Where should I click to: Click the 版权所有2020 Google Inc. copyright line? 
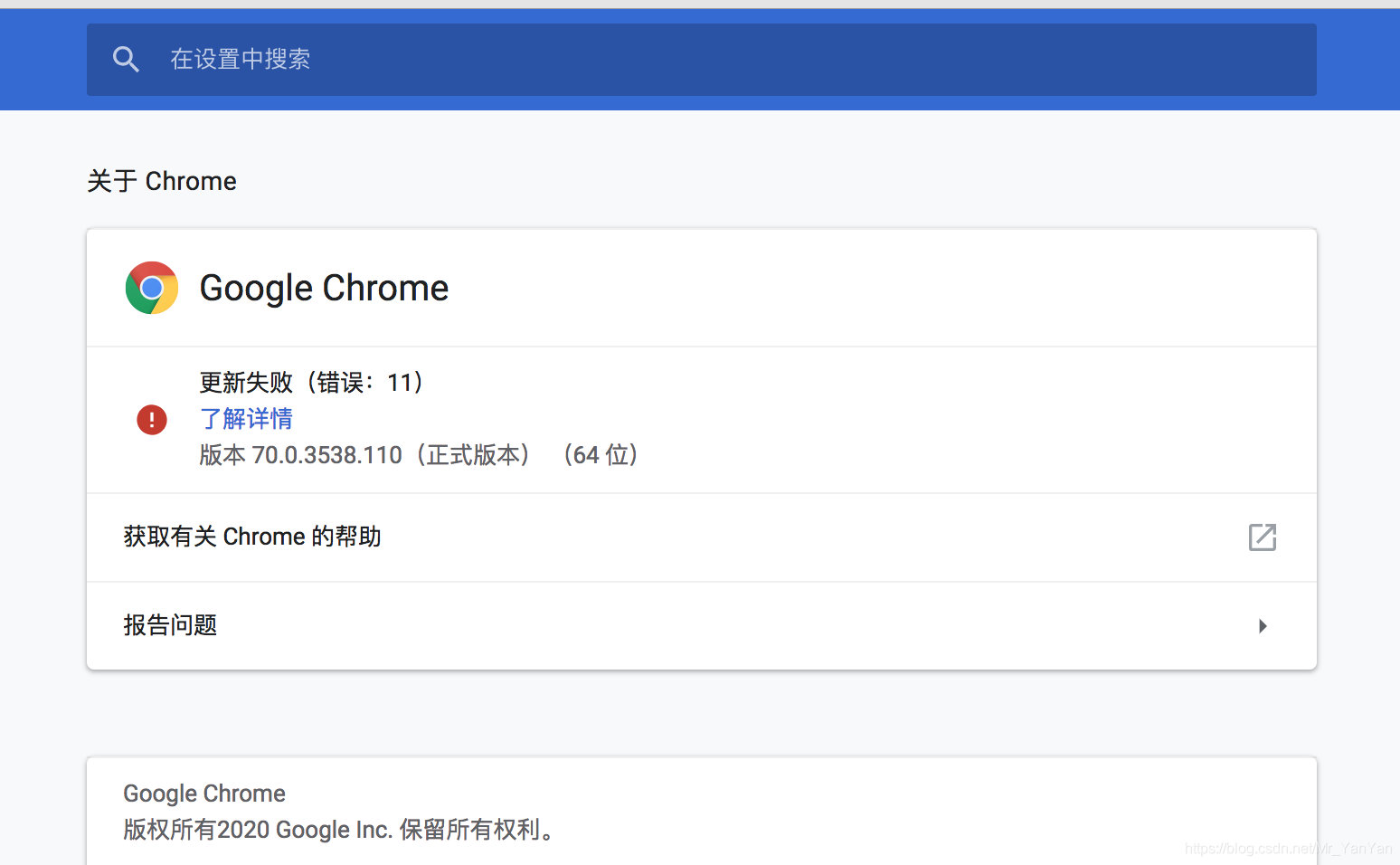coord(338,830)
